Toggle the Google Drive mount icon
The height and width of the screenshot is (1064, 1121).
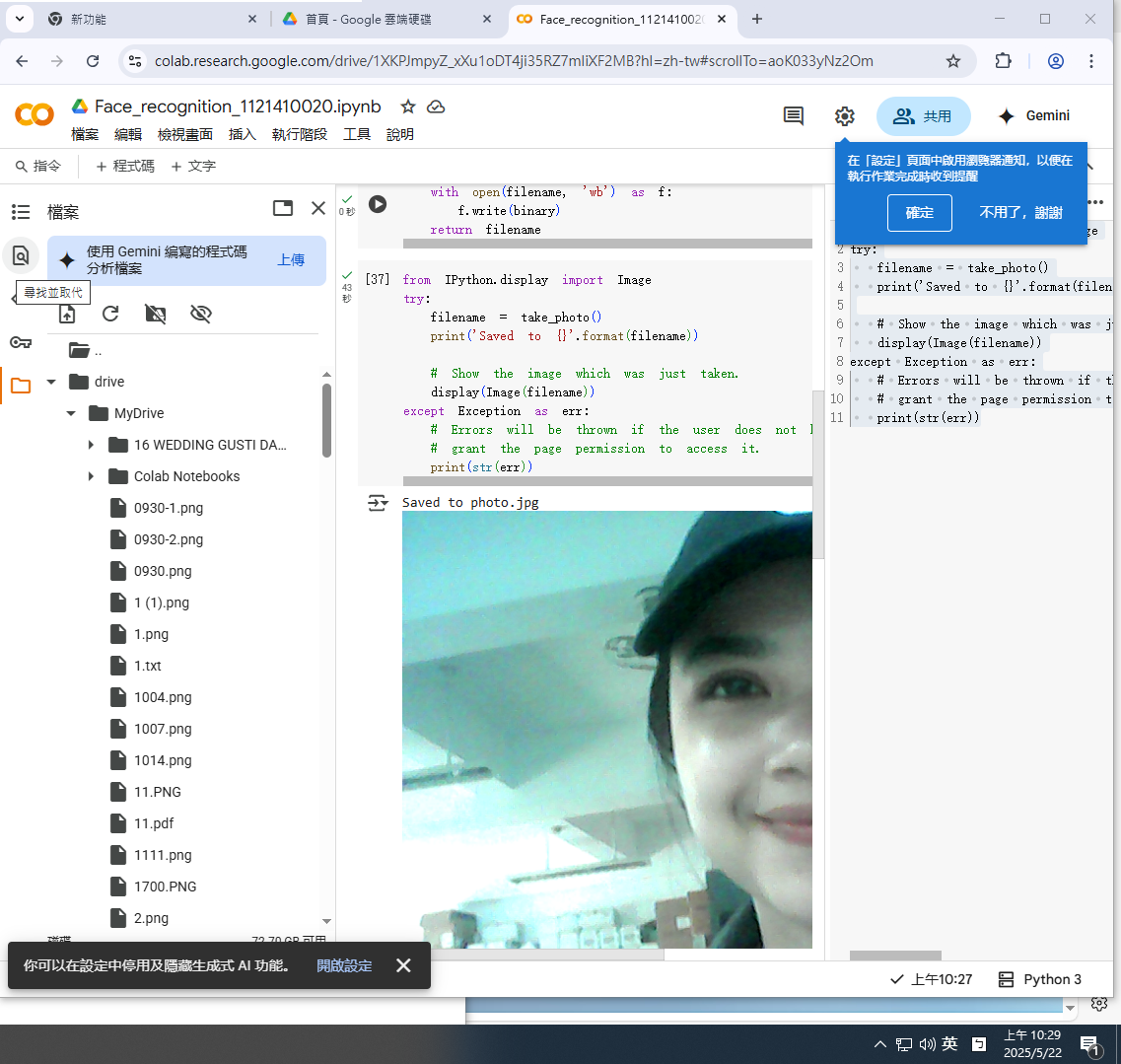point(156,314)
